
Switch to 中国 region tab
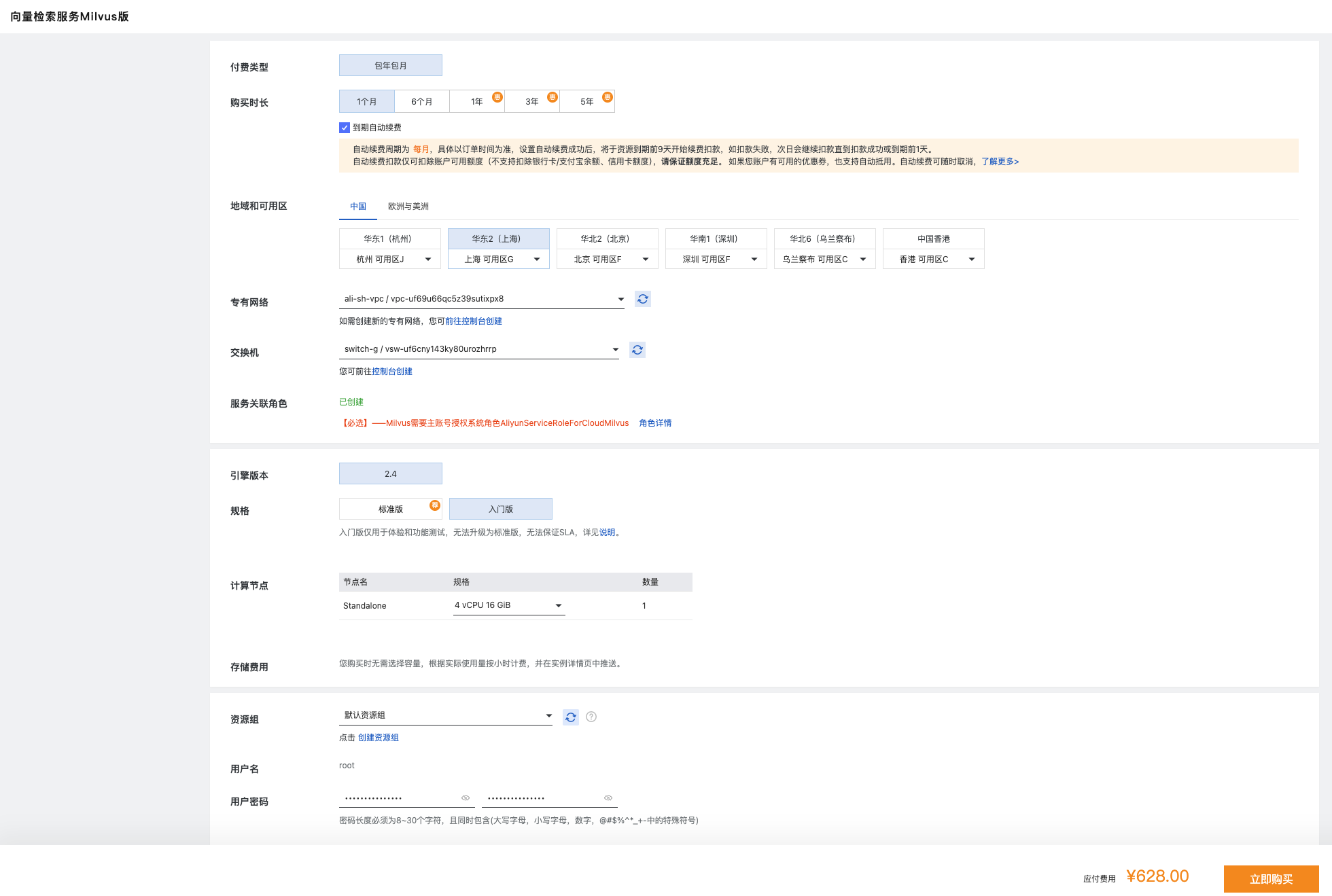pyautogui.click(x=358, y=207)
